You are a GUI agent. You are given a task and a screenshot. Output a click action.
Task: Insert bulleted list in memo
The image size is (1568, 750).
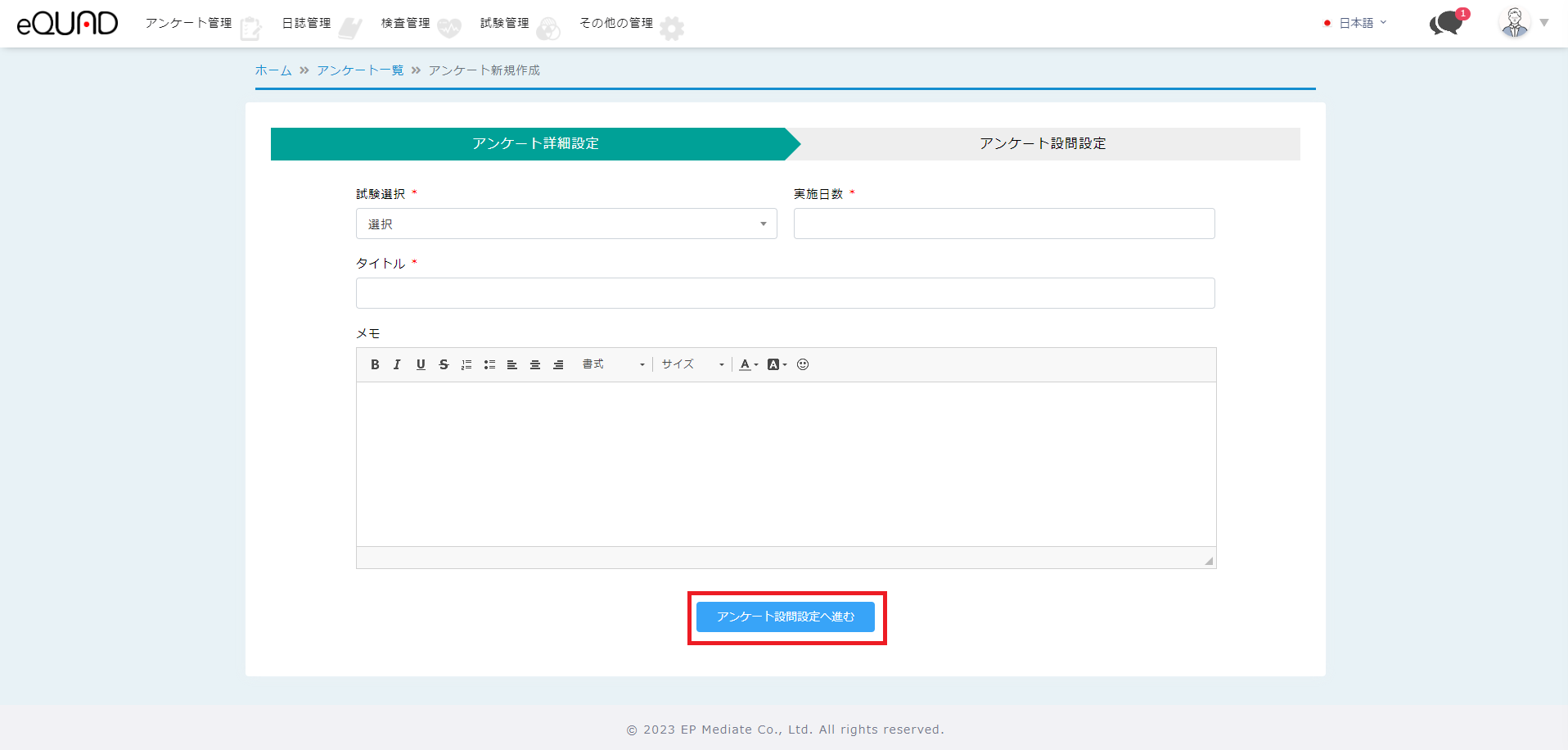(x=489, y=364)
